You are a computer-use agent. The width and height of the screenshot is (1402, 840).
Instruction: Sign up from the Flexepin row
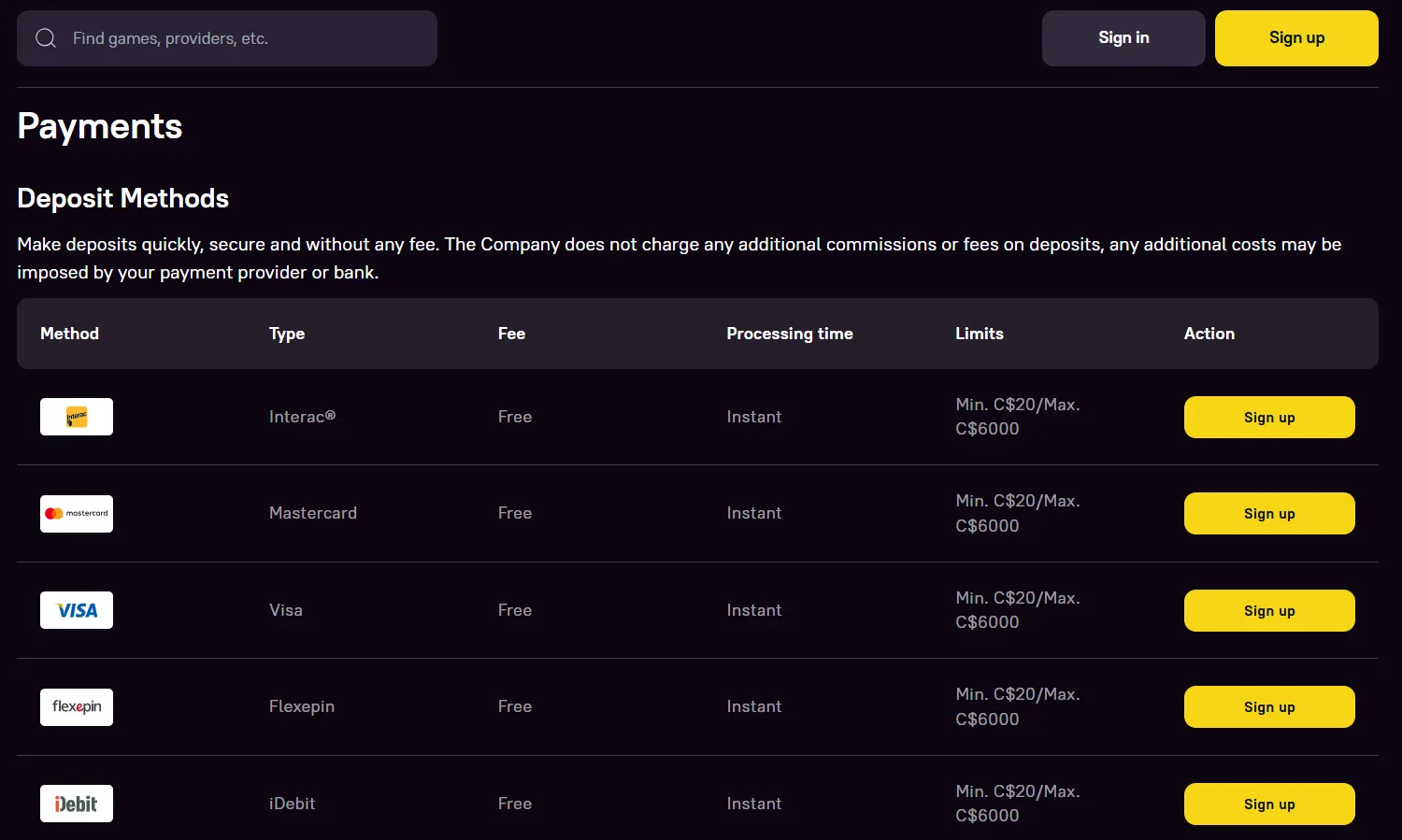tap(1269, 707)
